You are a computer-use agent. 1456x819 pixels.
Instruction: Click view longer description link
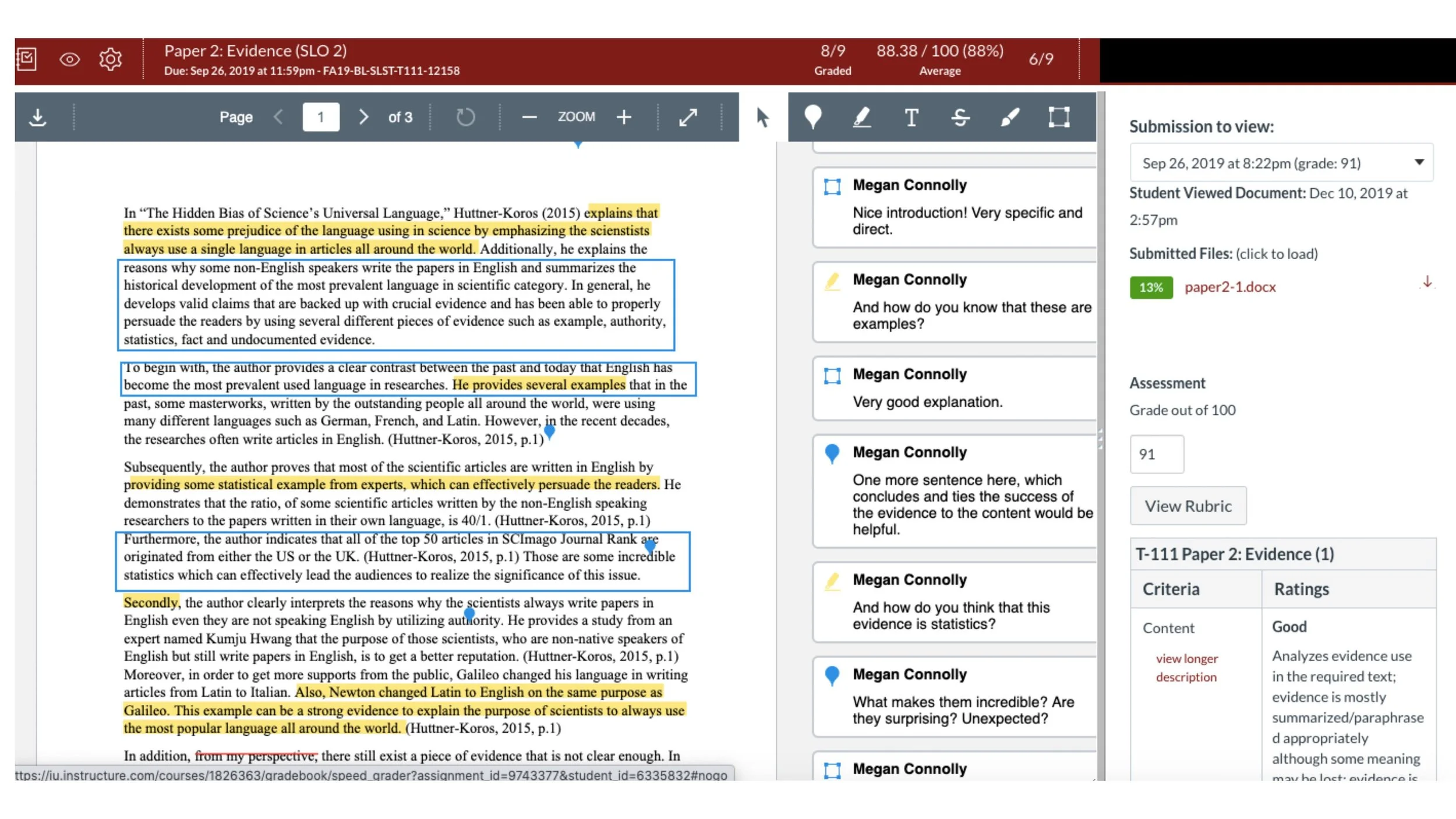[1186, 668]
